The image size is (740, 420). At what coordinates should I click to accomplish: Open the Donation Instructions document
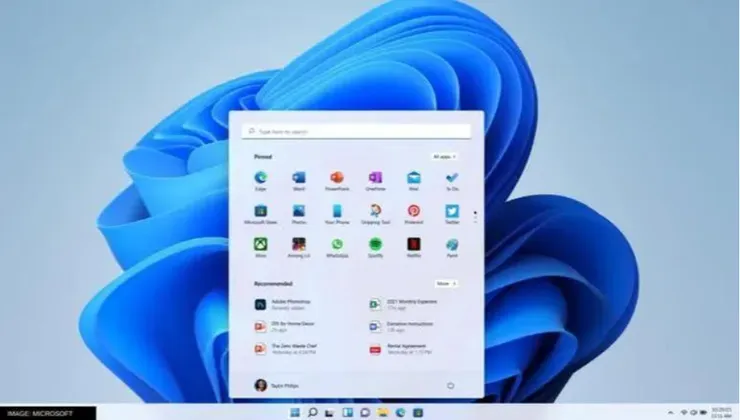click(401, 327)
